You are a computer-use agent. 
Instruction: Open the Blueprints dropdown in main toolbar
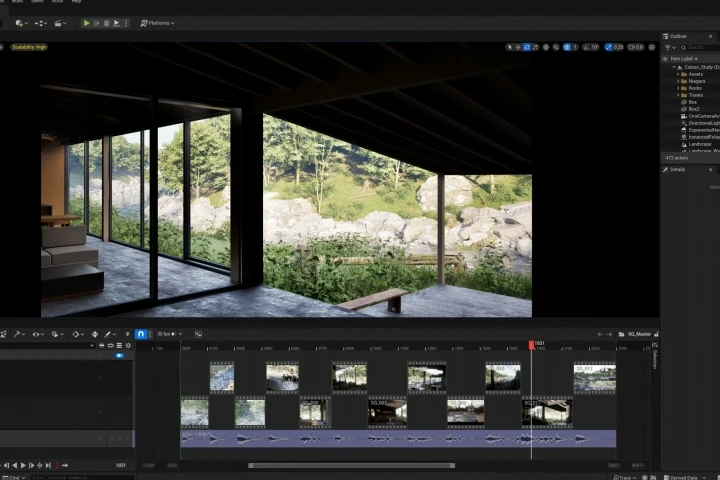click(41, 23)
